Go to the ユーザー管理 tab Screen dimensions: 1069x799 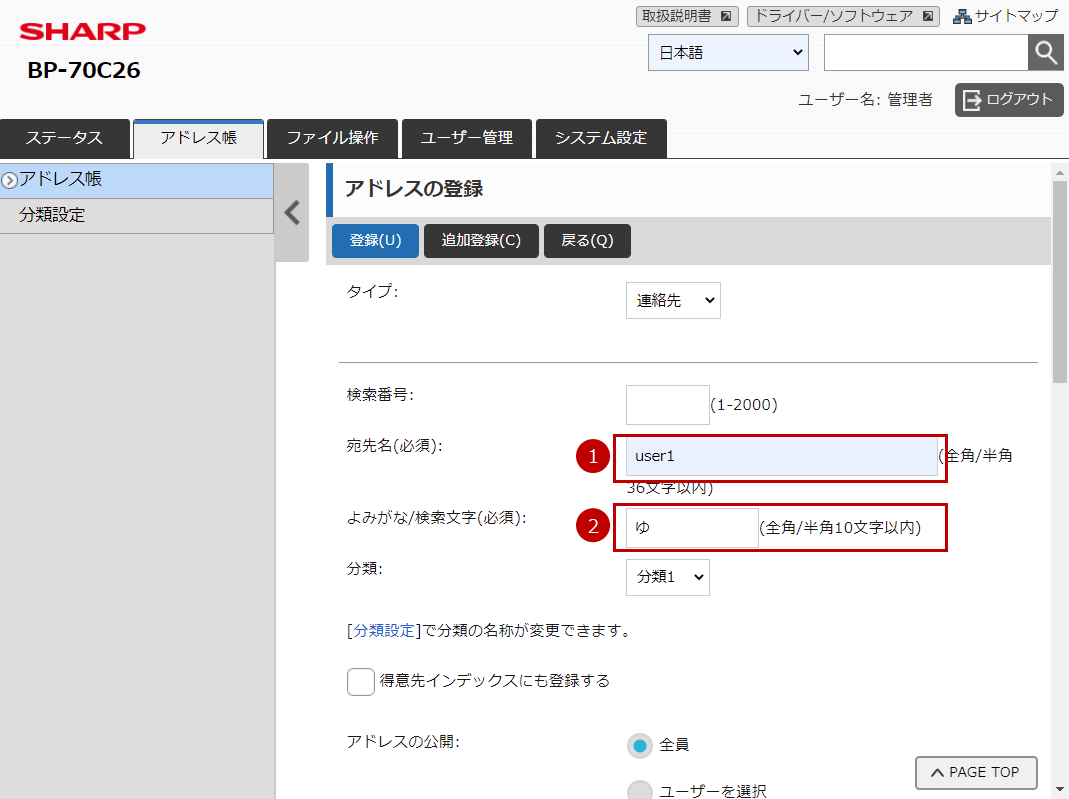(466, 138)
